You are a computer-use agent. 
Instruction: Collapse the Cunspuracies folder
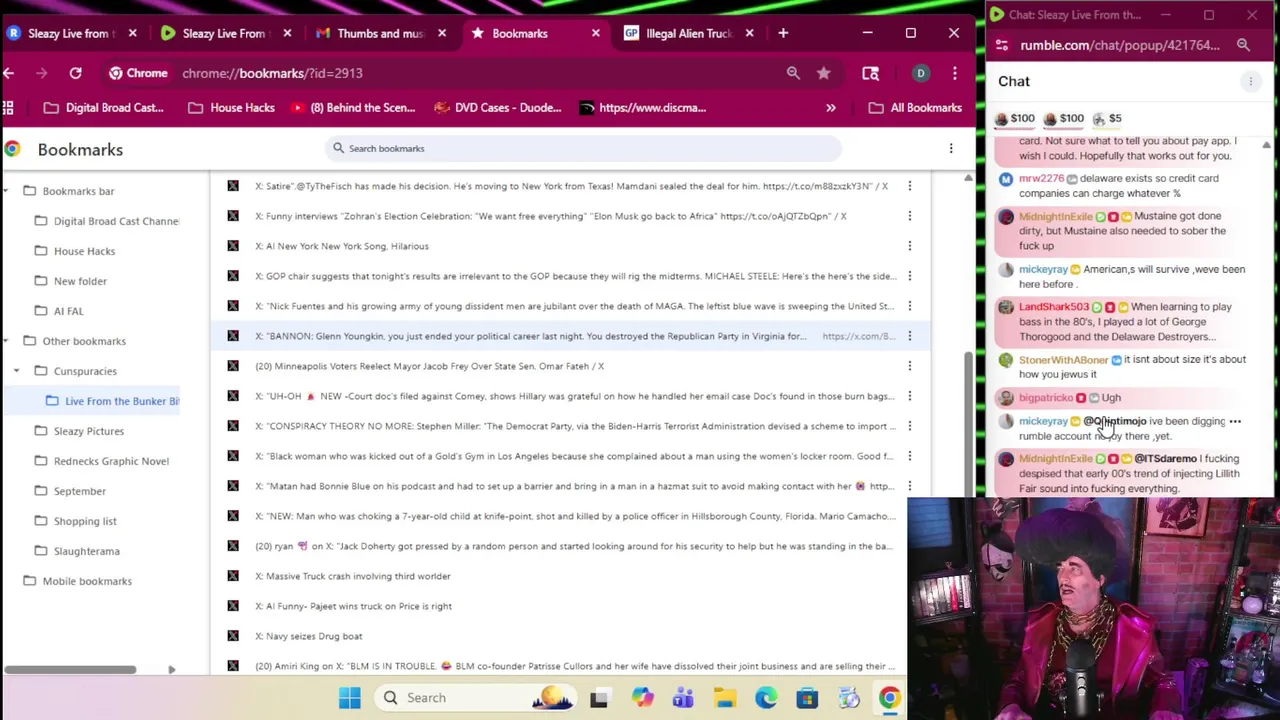(16, 371)
